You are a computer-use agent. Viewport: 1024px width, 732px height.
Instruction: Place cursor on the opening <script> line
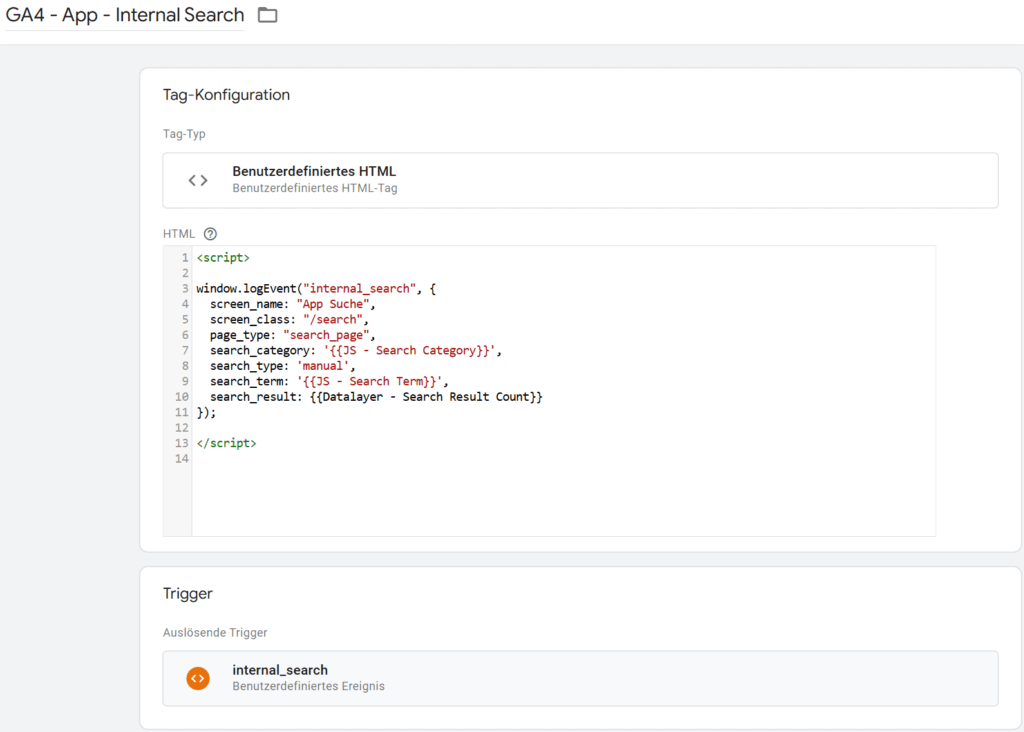point(223,258)
